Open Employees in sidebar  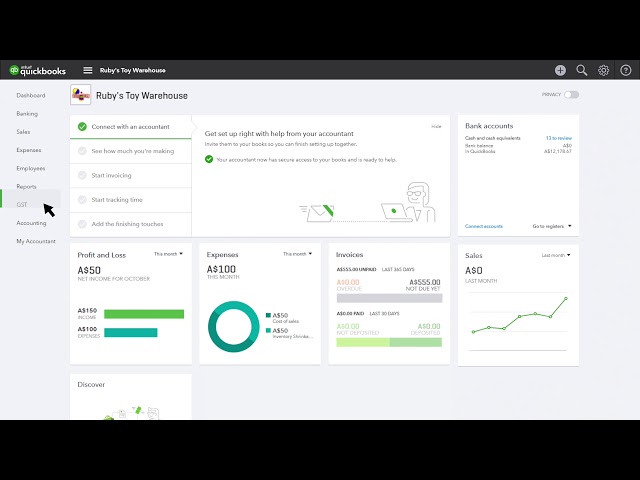point(31,168)
